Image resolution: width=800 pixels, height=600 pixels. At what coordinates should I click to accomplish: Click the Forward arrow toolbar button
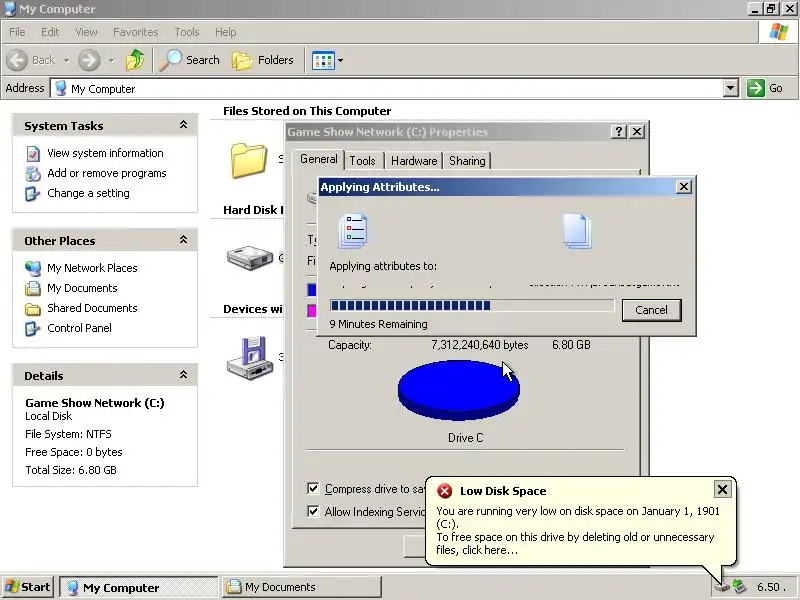tap(89, 60)
